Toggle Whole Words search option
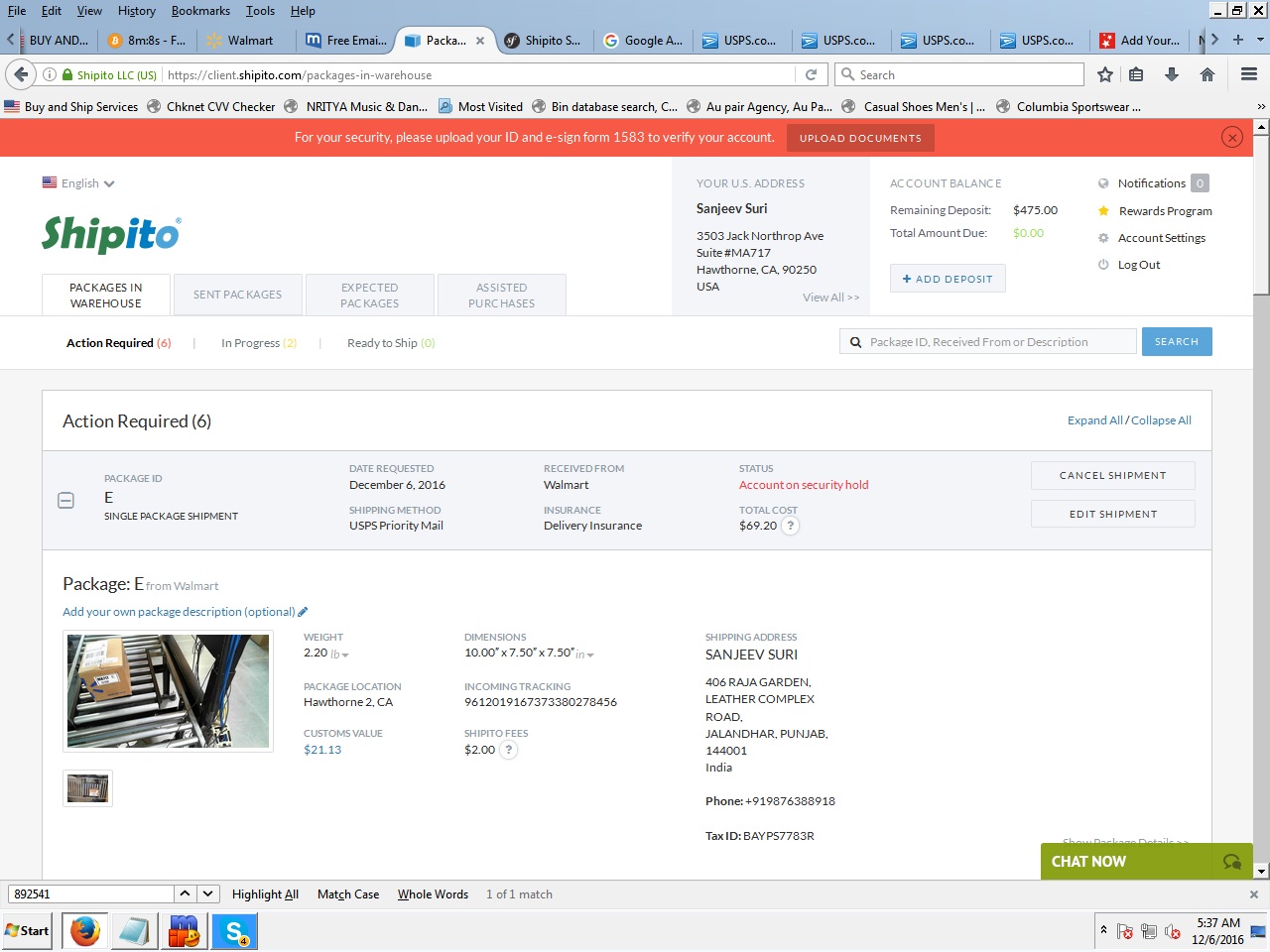Image resolution: width=1270 pixels, height=952 pixels. [x=433, y=894]
